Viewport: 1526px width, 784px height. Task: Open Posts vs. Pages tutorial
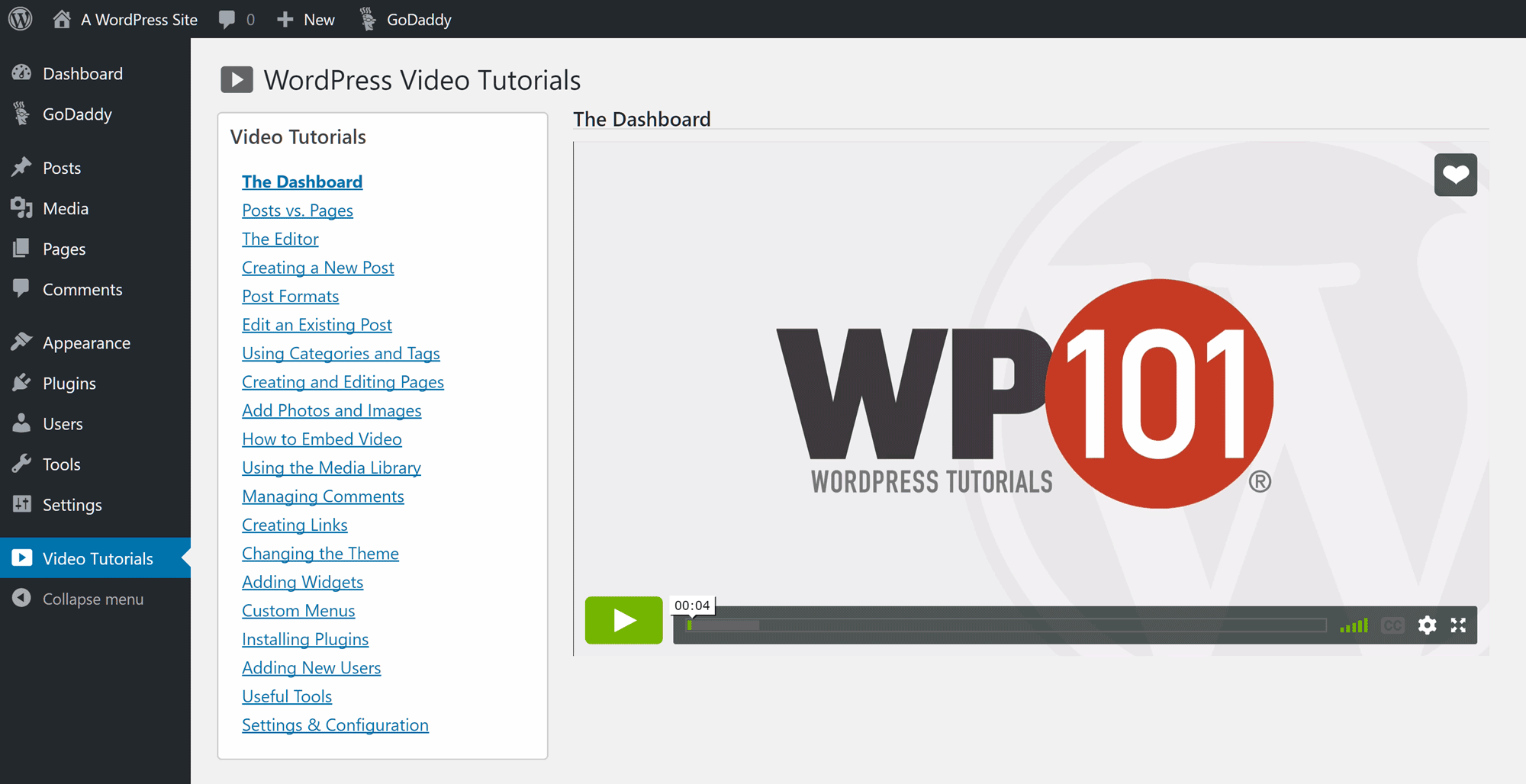pyautogui.click(x=298, y=210)
